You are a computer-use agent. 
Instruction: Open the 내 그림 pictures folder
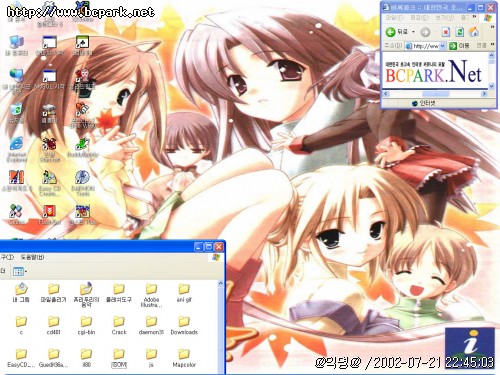[21, 293]
